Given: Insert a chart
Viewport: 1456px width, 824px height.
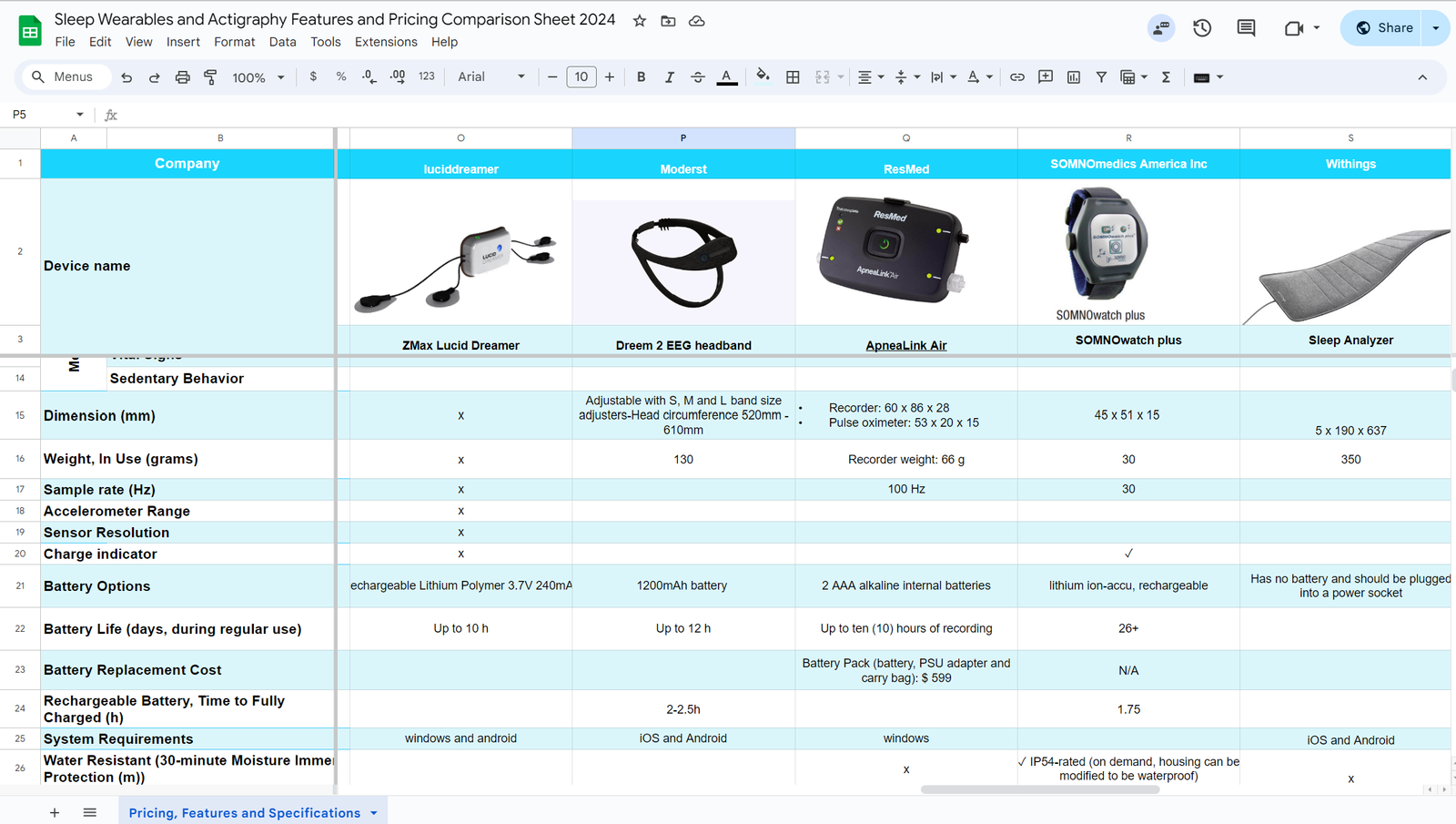Looking at the screenshot, I should click(1074, 77).
